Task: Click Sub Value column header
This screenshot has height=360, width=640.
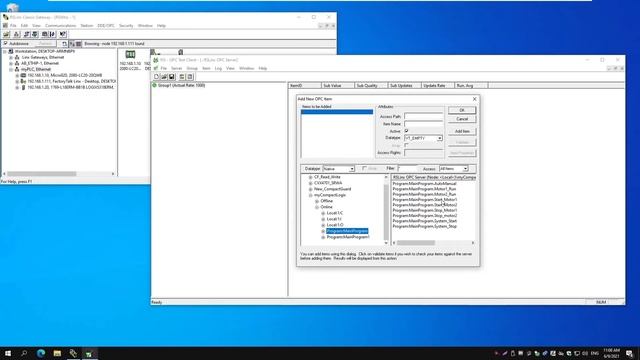Action: coord(338,86)
